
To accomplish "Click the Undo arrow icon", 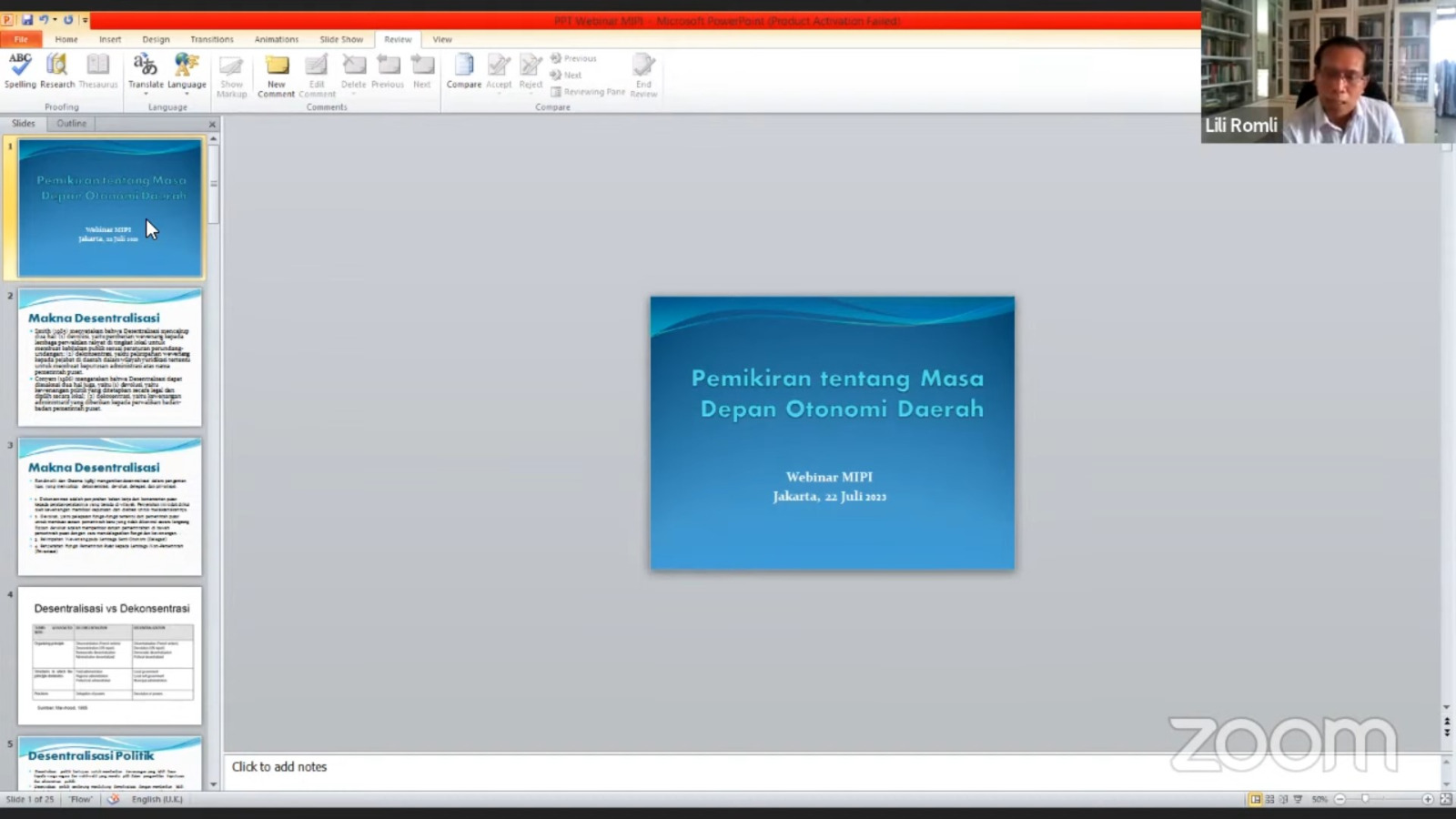I will tap(43, 20).
